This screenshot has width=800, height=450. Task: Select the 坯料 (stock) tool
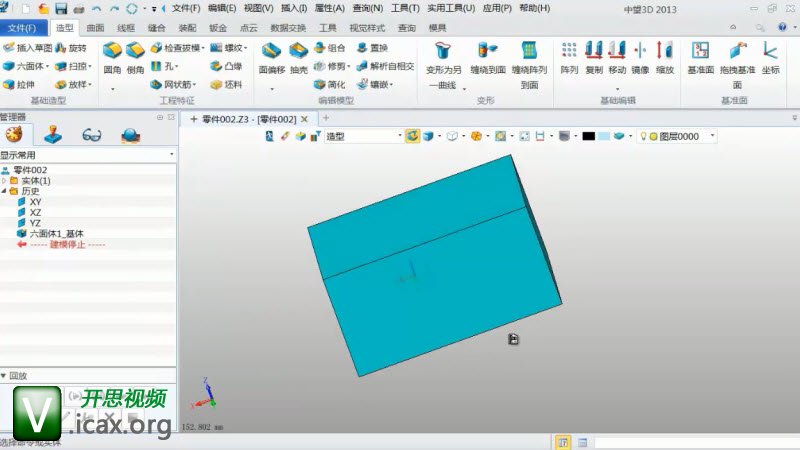pos(226,84)
